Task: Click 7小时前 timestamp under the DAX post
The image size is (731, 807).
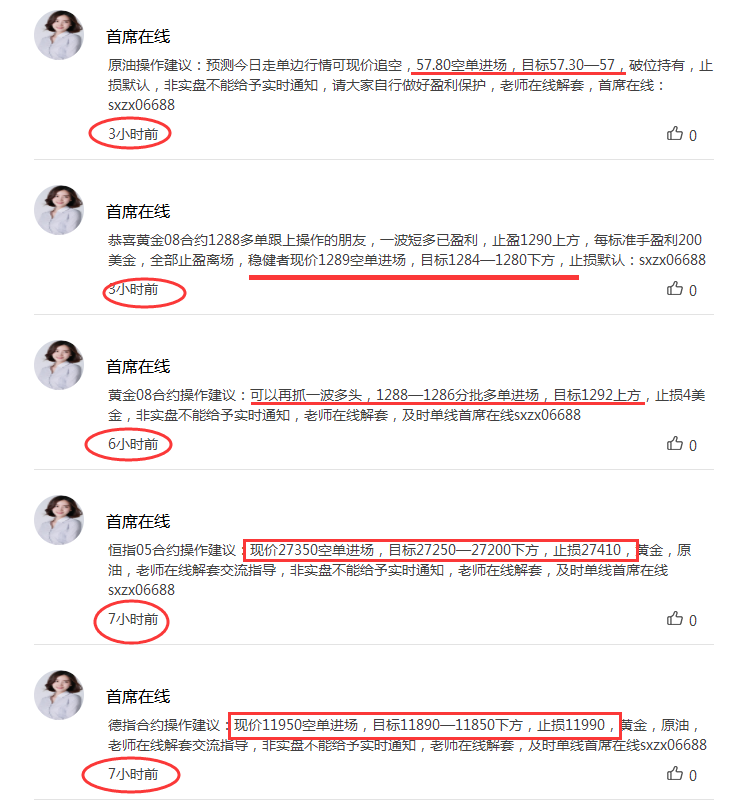Action: (x=133, y=774)
